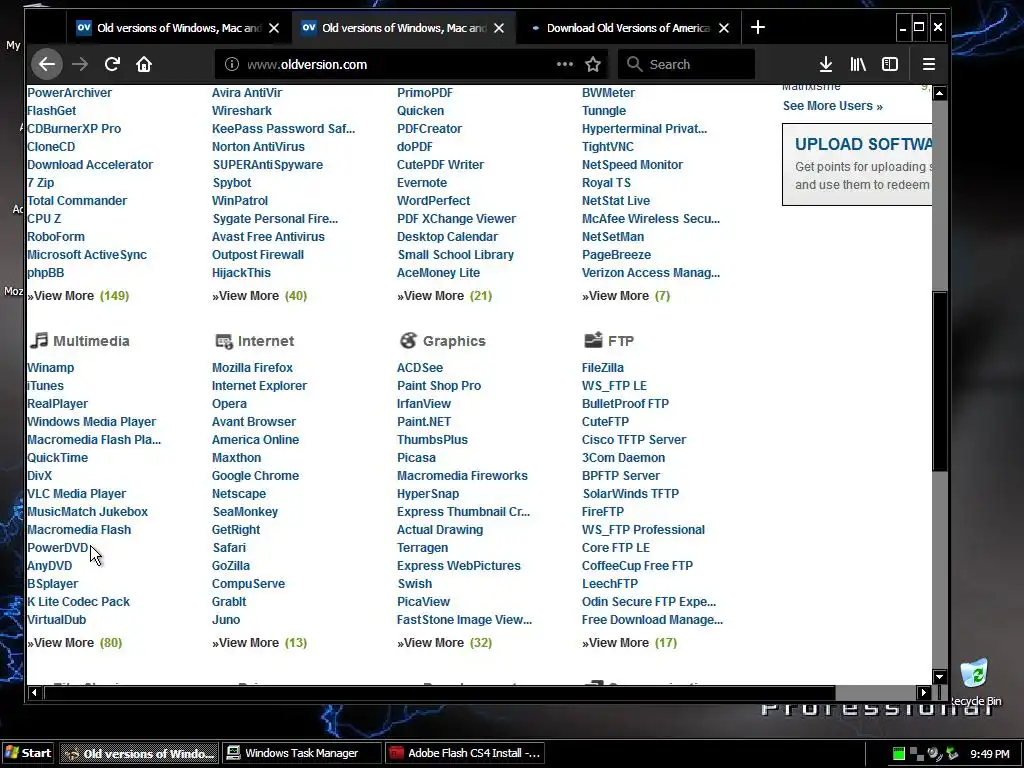Click the vertical scrollbar up arrow

[x=939, y=93]
